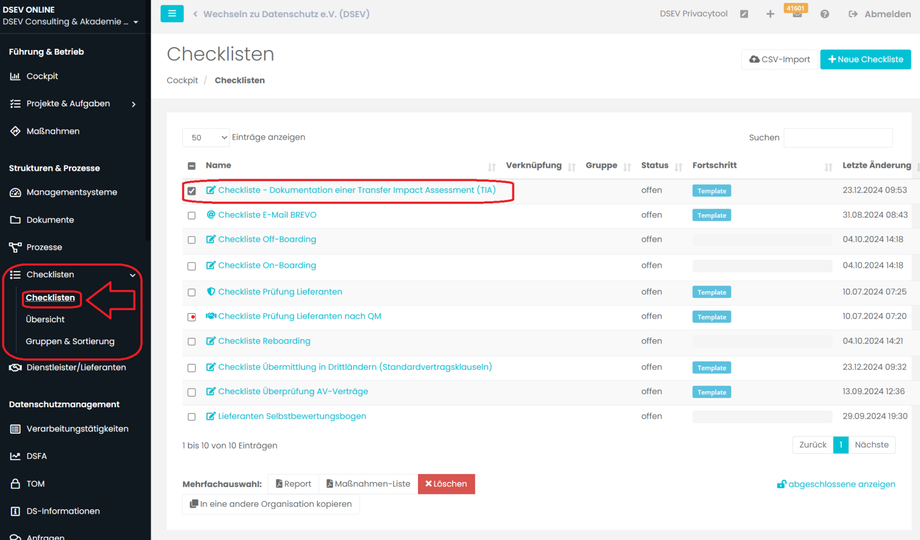Uncheck the Transfer Impact Assessment checklist checkbox
This screenshot has height=540, width=920.
tap(192, 191)
